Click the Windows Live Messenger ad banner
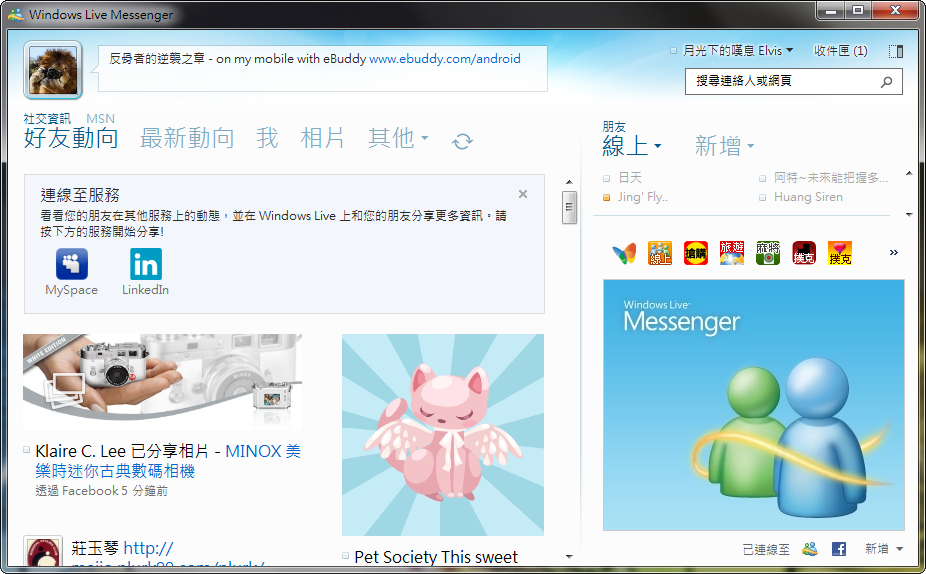The image size is (926, 574). 754,405
